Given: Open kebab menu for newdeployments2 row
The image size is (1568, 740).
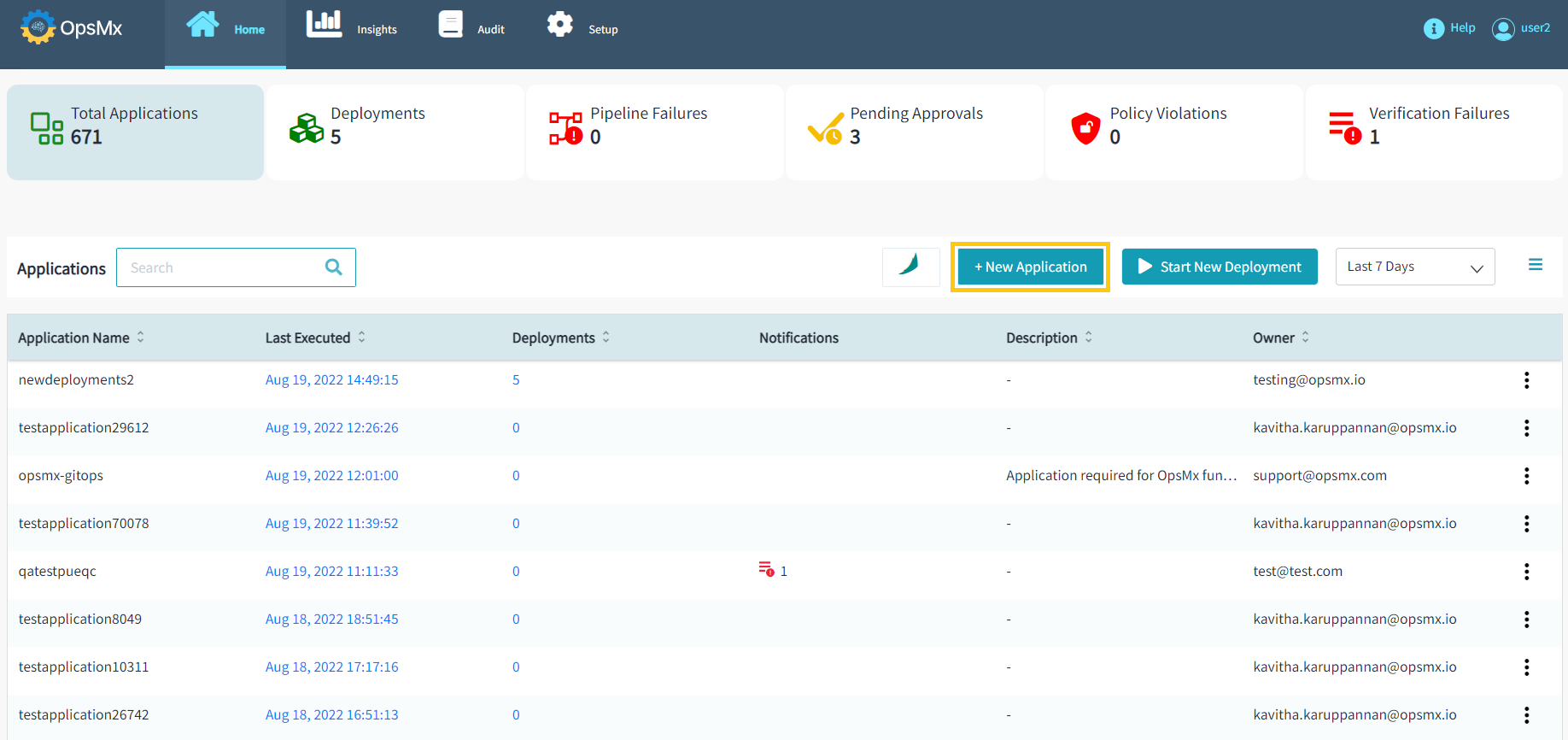Looking at the screenshot, I should click(1526, 380).
